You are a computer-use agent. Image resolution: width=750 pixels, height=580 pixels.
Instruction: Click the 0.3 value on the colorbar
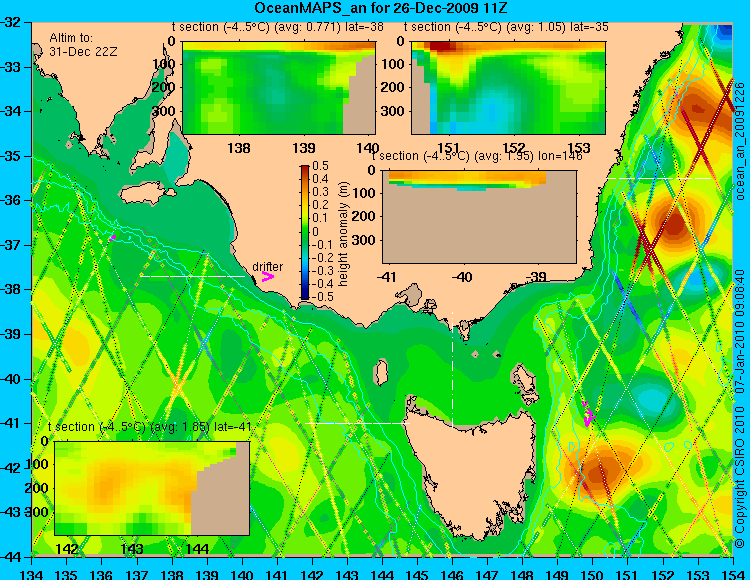[320, 192]
